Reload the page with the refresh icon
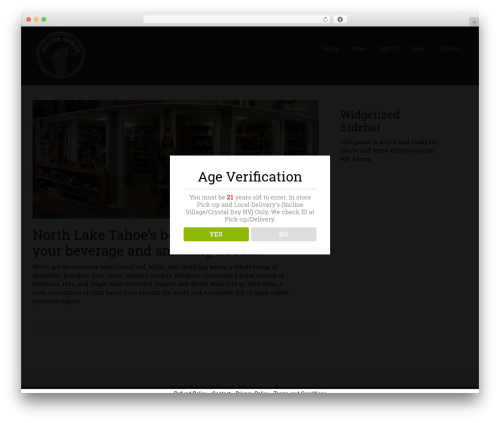This screenshot has height=423, width=500. (325, 20)
